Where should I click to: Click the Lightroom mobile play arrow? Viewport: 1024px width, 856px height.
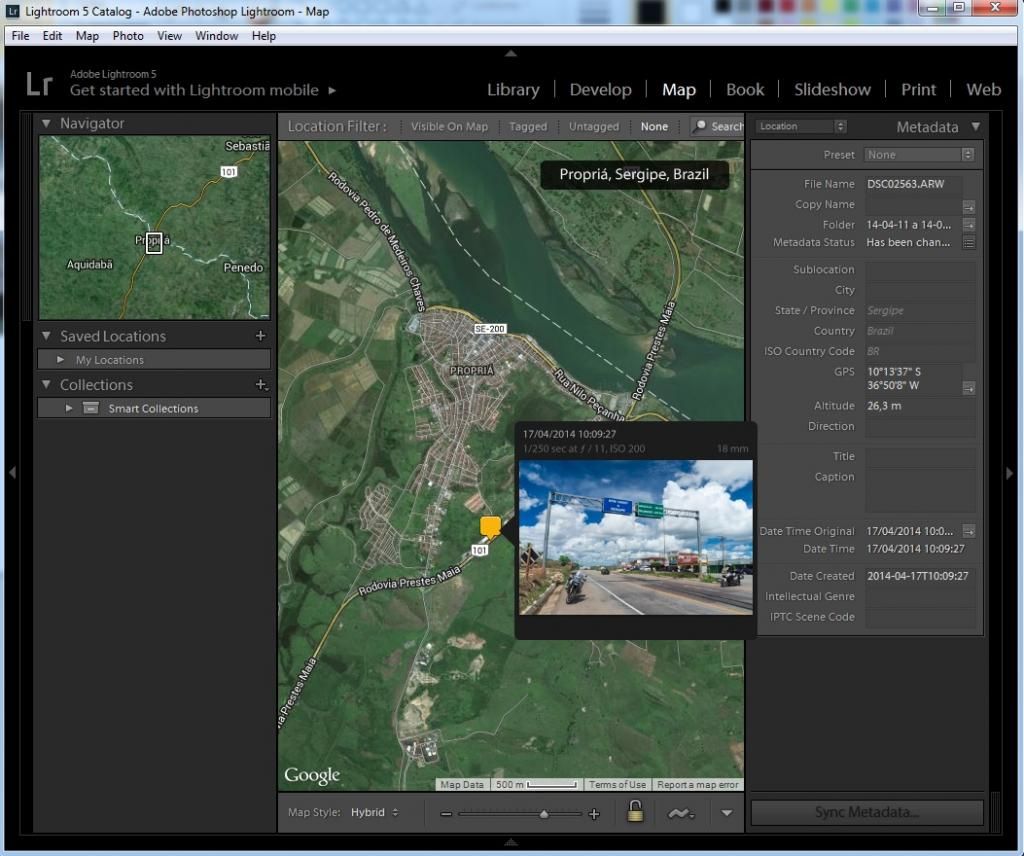[x=332, y=90]
